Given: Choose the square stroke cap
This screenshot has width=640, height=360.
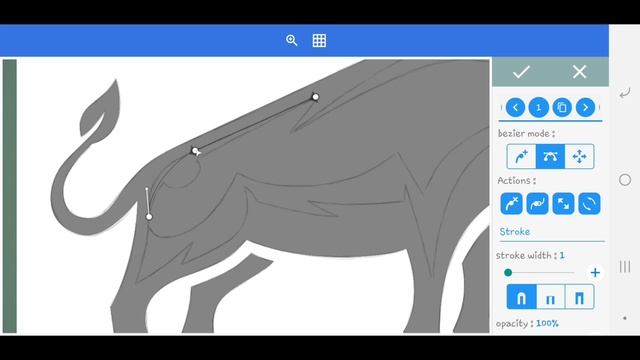Looking at the screenshot, I should 580,297.
